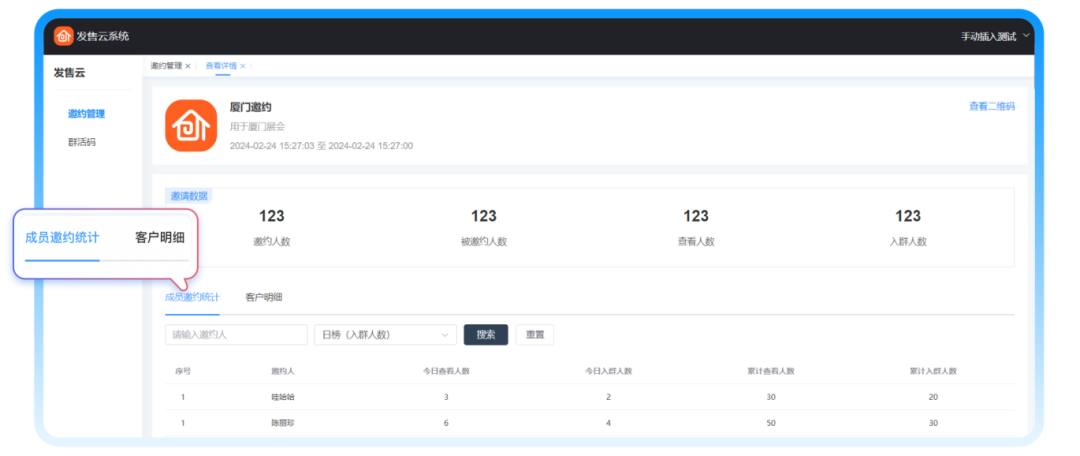The width and height of the screenshot is (1080, 456).
Task: Expand the 日榜（入群人数） dropdown
Action: 385,335
